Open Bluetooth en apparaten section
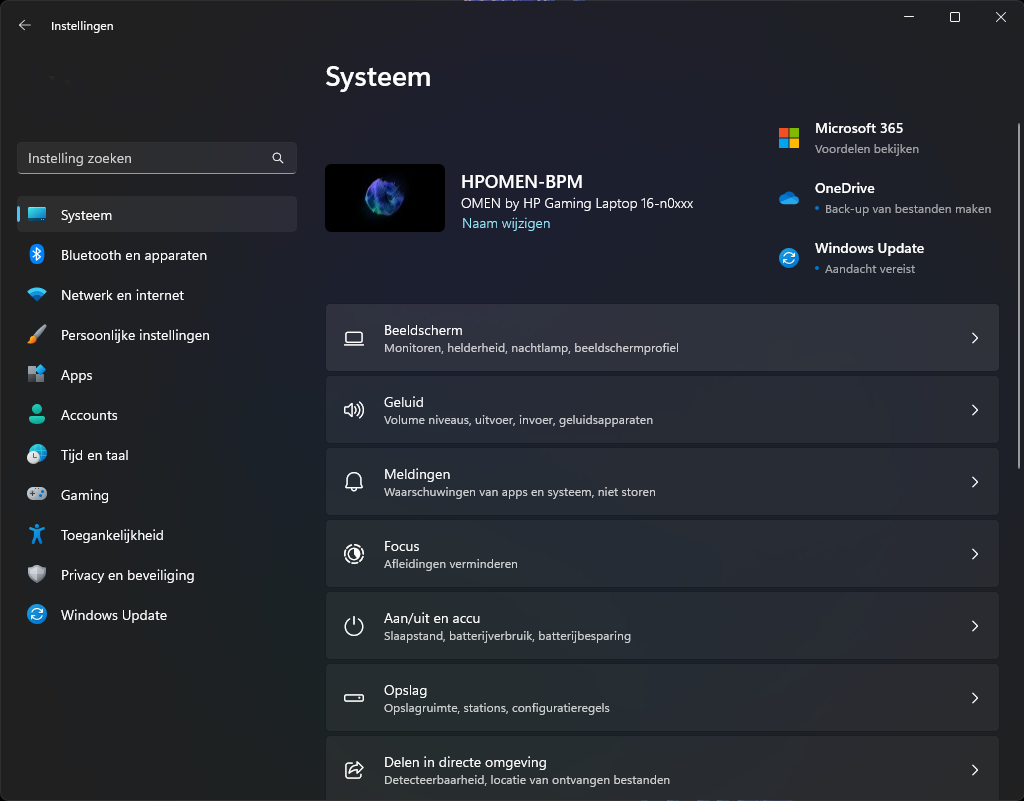 point(157,255)
